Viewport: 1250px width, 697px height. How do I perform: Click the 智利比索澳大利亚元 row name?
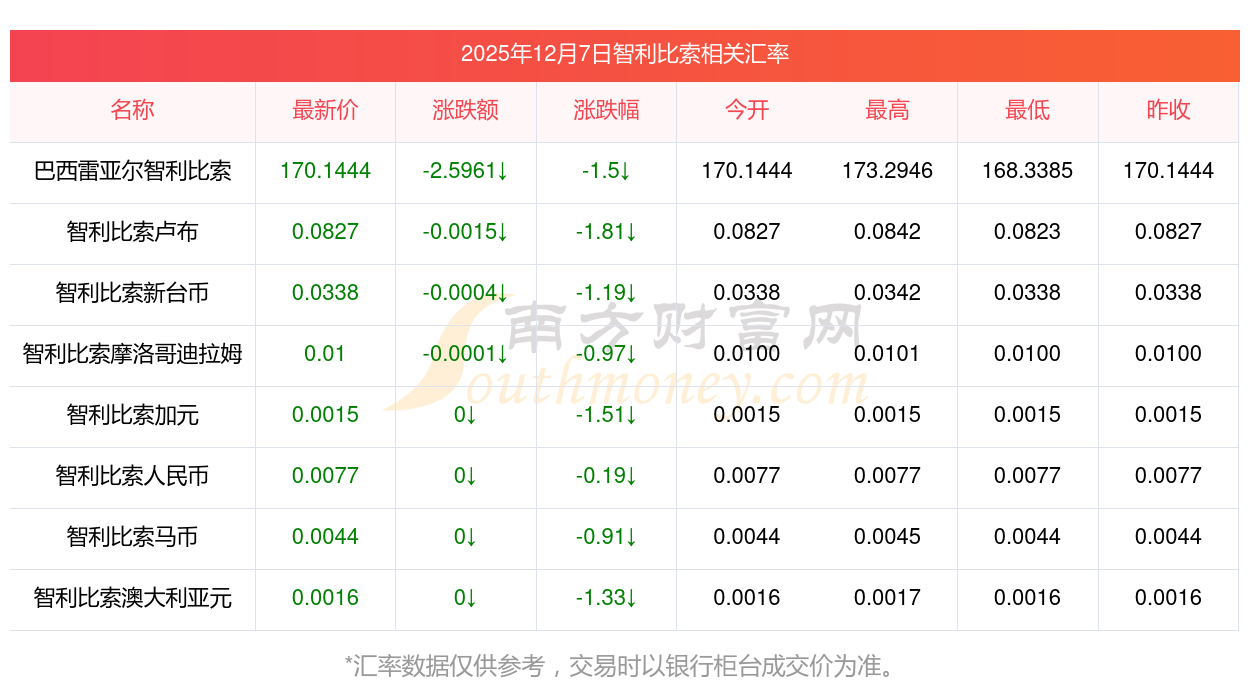pyautogui.click(x=132, y=598)
